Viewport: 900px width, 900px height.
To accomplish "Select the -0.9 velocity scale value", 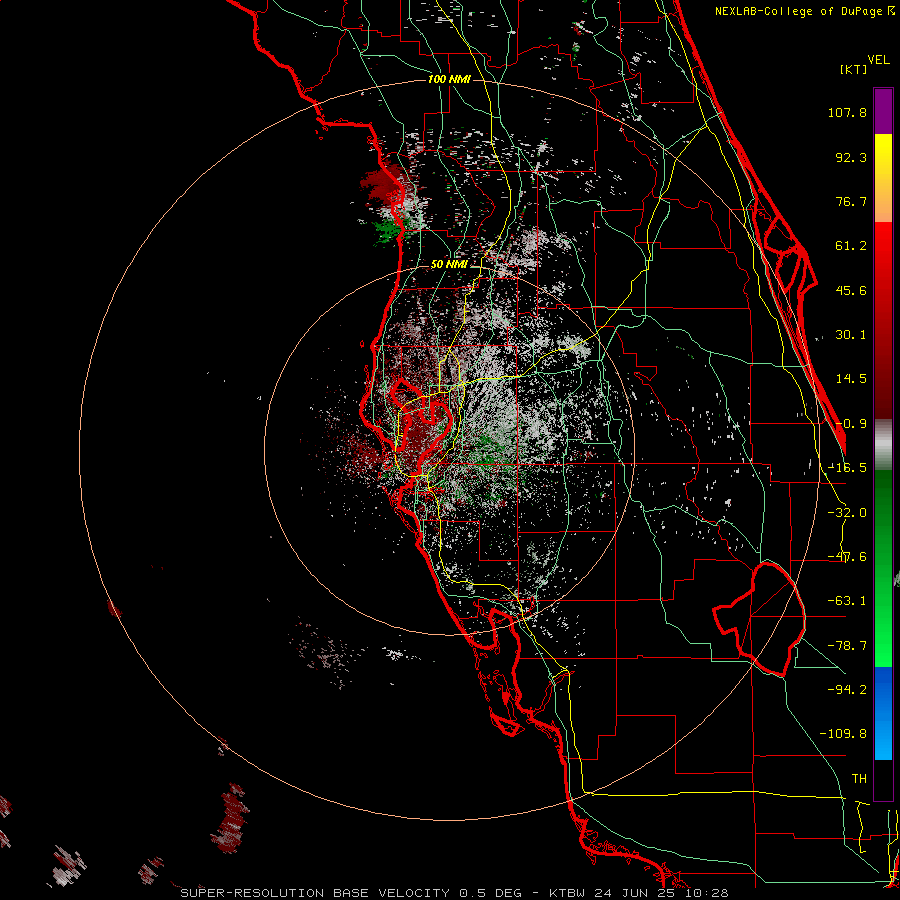I will pos(851,424).
